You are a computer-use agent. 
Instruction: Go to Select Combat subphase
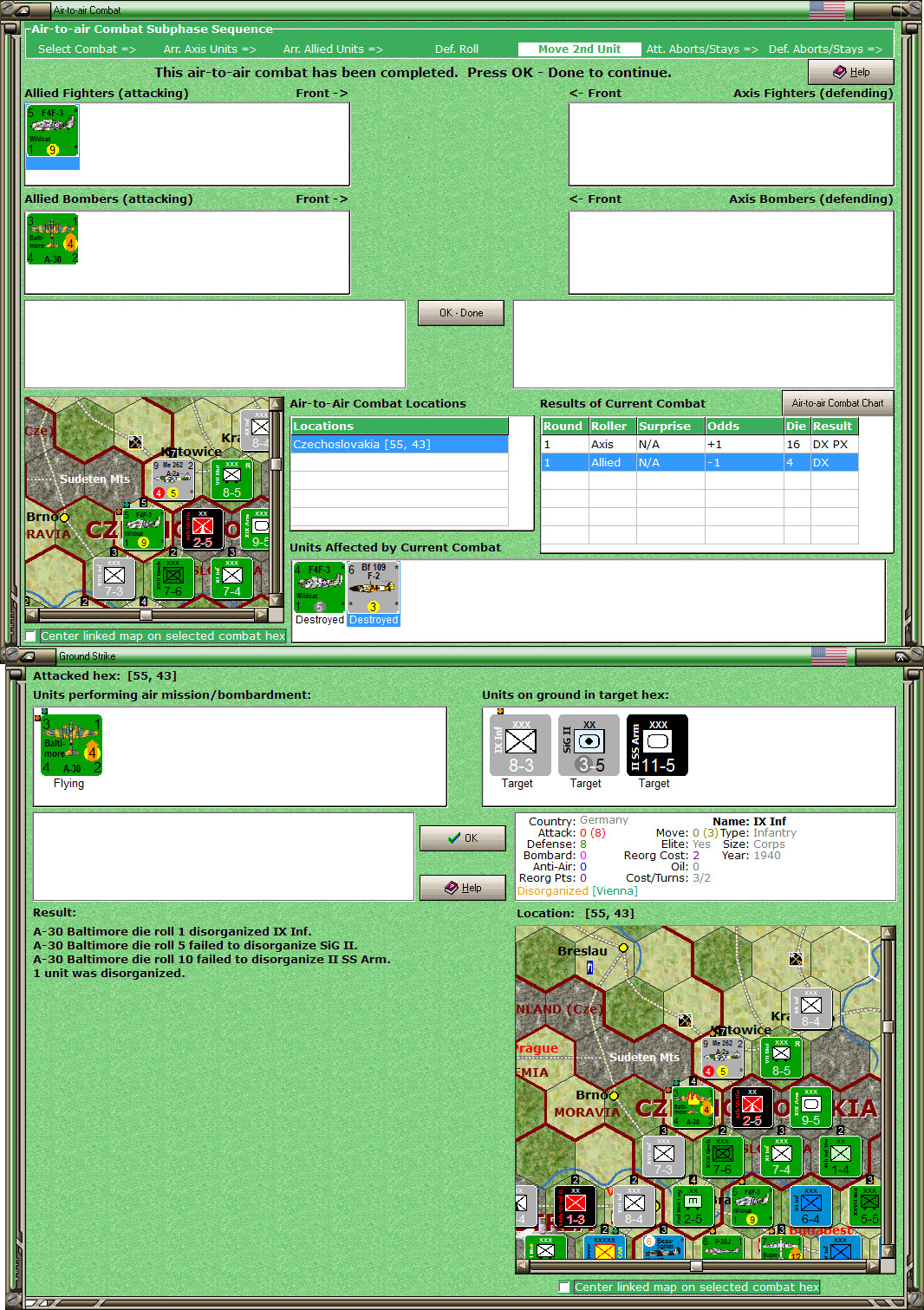(x=87, y=49)
